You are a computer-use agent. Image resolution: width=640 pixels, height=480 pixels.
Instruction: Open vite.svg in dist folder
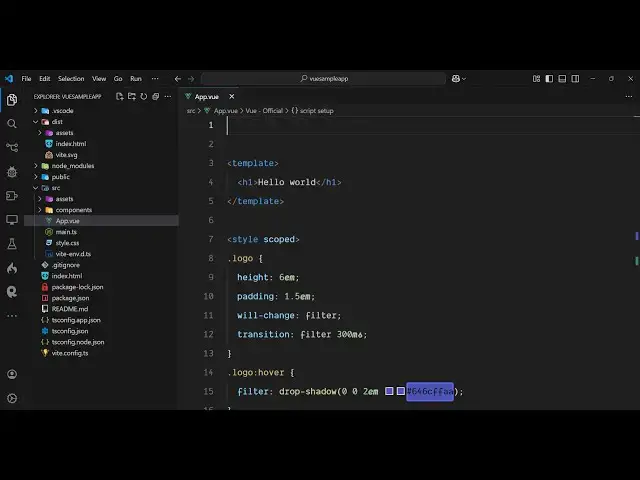(x=66, y=155)
